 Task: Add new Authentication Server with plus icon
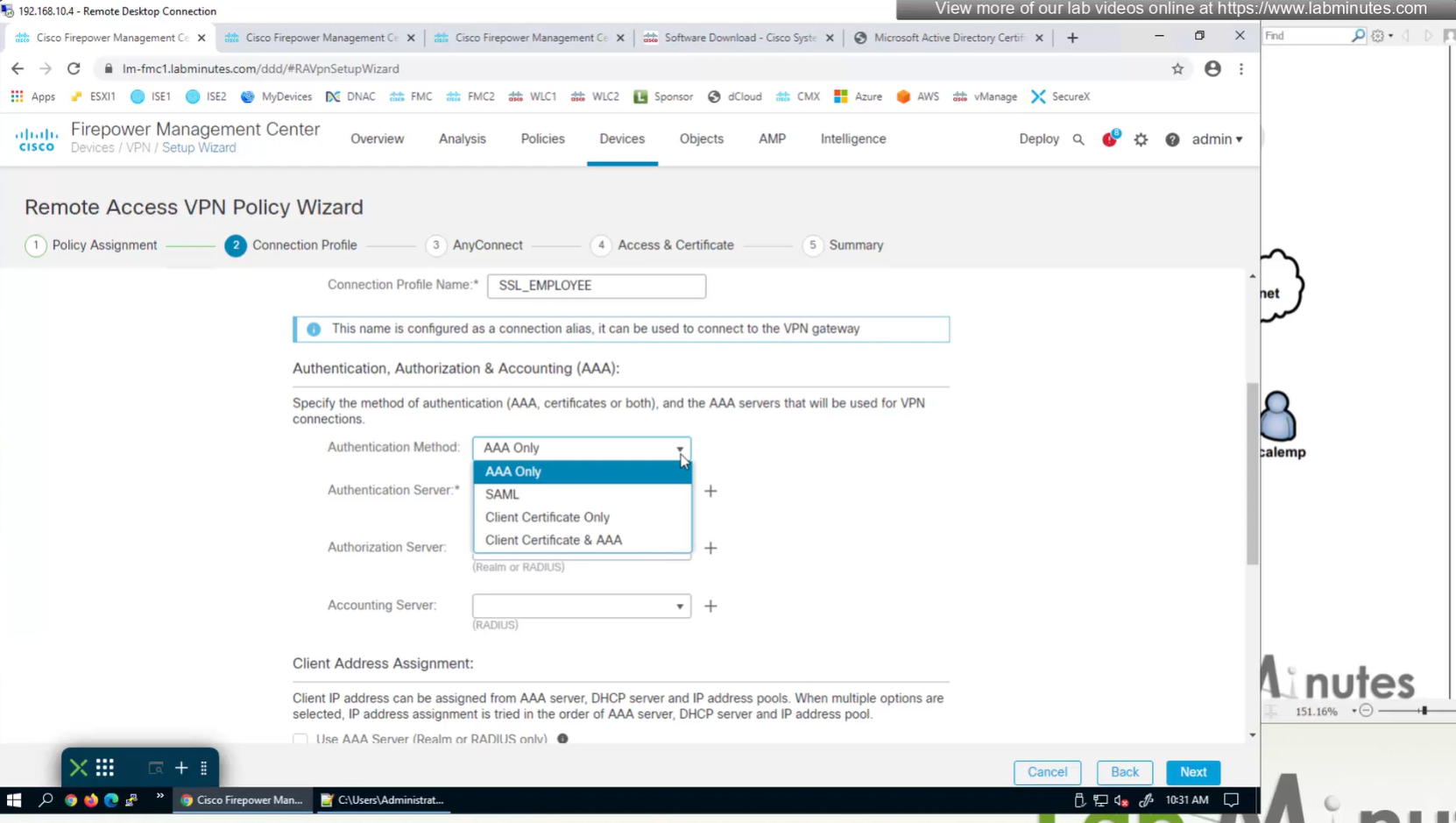(x=710, y=492)
